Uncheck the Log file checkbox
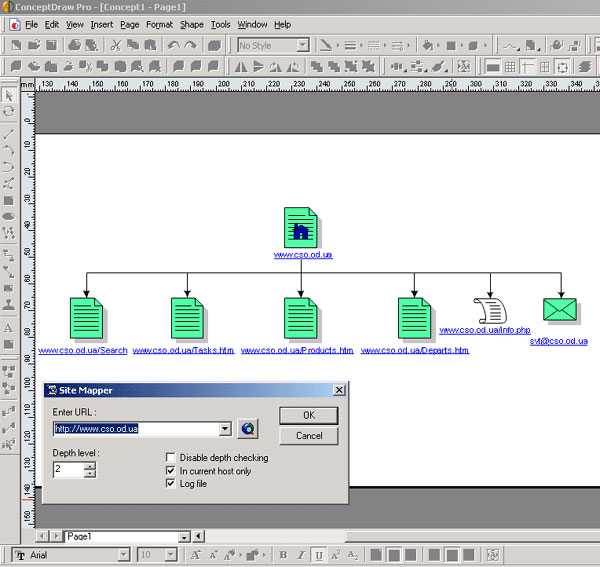600x567 pixels. coord(171,484)
